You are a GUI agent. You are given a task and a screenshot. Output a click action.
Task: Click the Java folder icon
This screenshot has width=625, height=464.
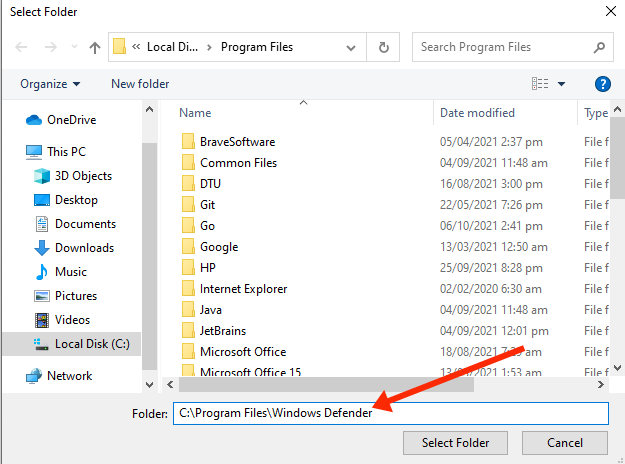click(x=188, y=310)
